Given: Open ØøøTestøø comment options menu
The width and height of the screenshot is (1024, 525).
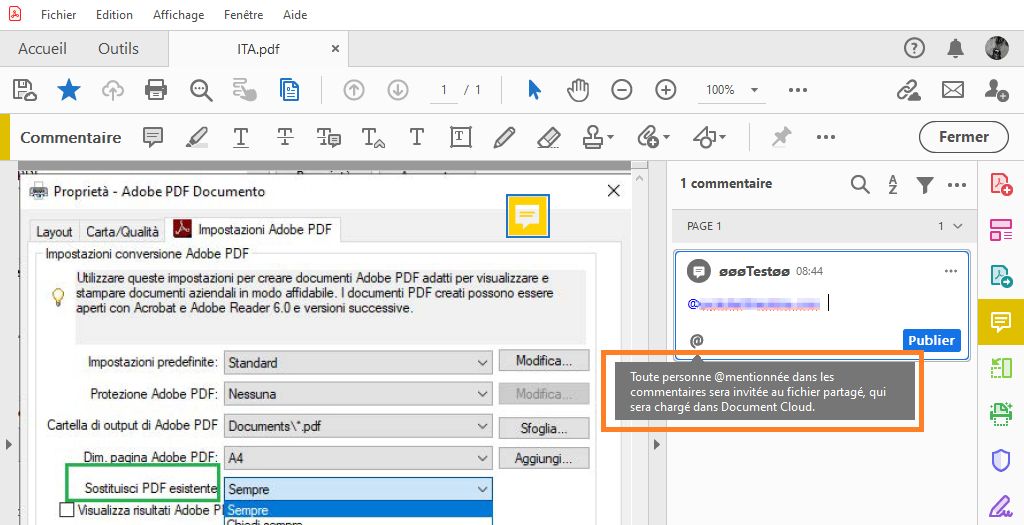Looking at the screenshot, I should (x=951, y=271).
